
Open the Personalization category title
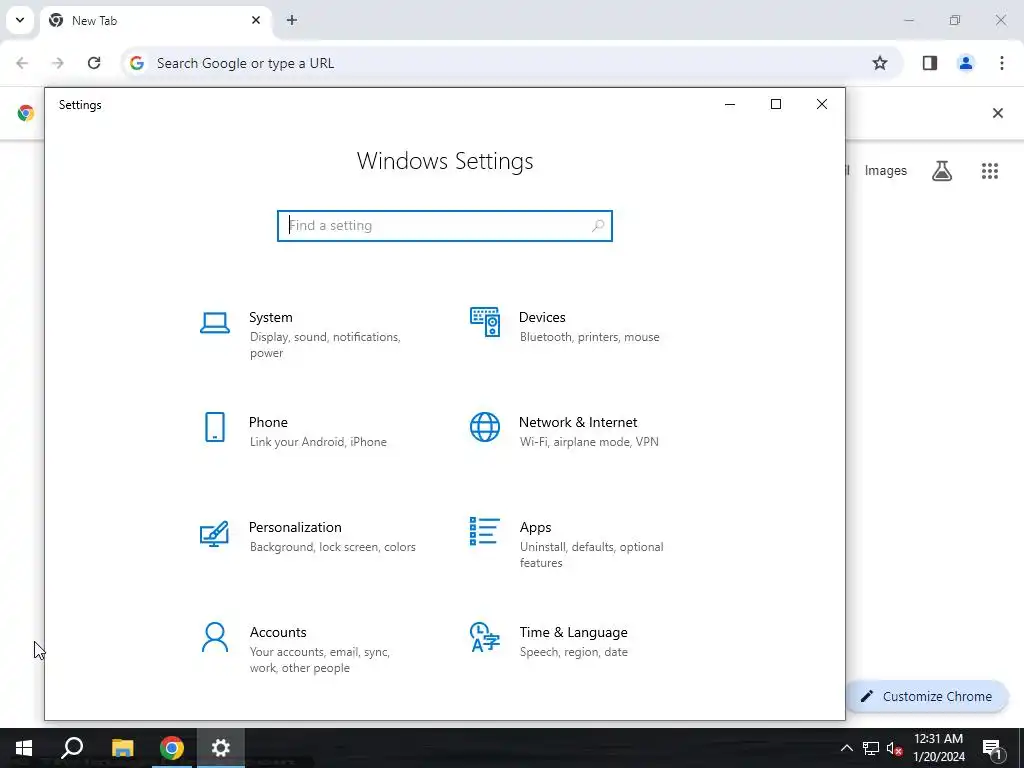point(295,528)
